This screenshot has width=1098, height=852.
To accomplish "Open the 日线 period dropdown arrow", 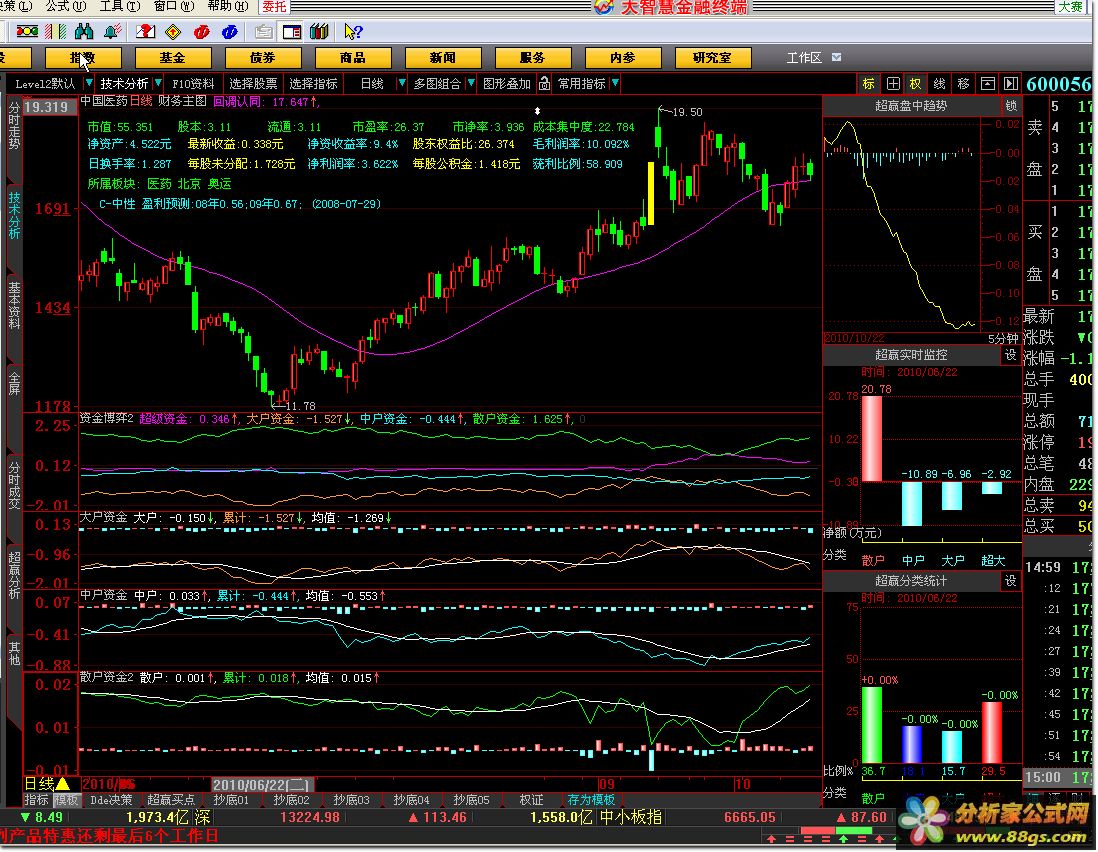I will pos(401,83).
